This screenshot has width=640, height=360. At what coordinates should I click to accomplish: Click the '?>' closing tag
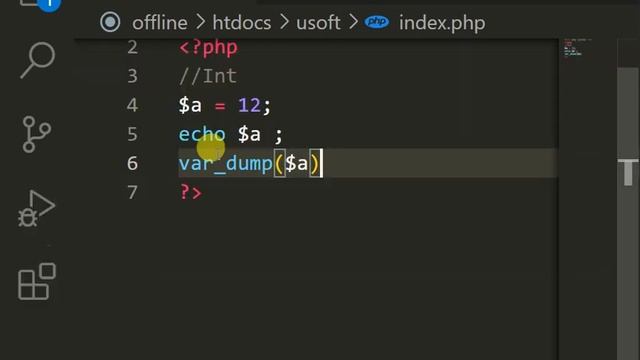(x=191, y=192)
